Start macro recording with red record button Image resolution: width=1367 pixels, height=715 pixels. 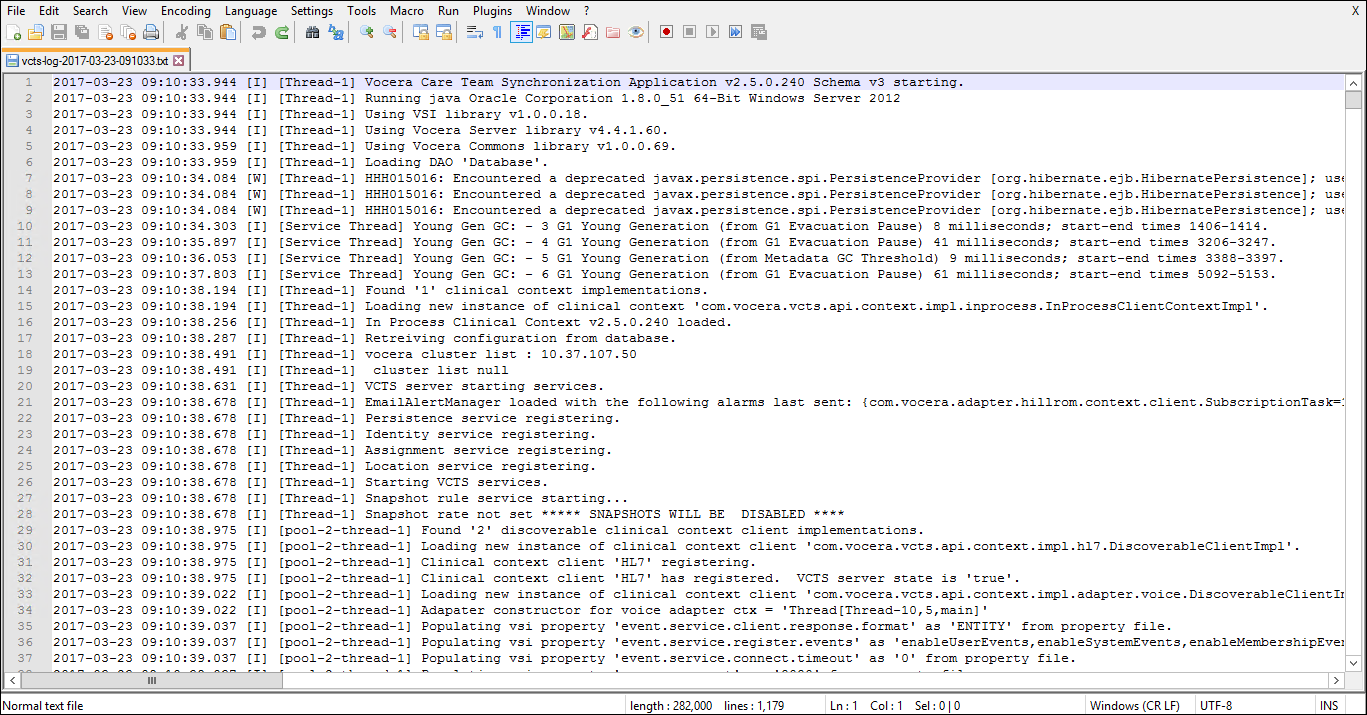pyautogui.click(x=666, y=32)
